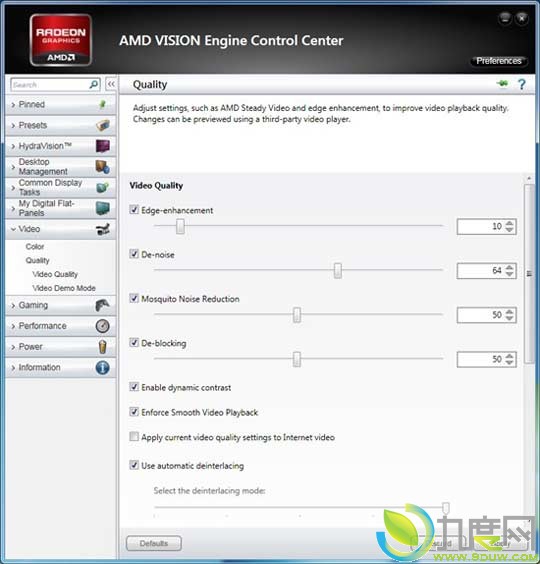Open the Video Quality sub-item
This screenshot has height=564, width=540.
click(55, 274)
